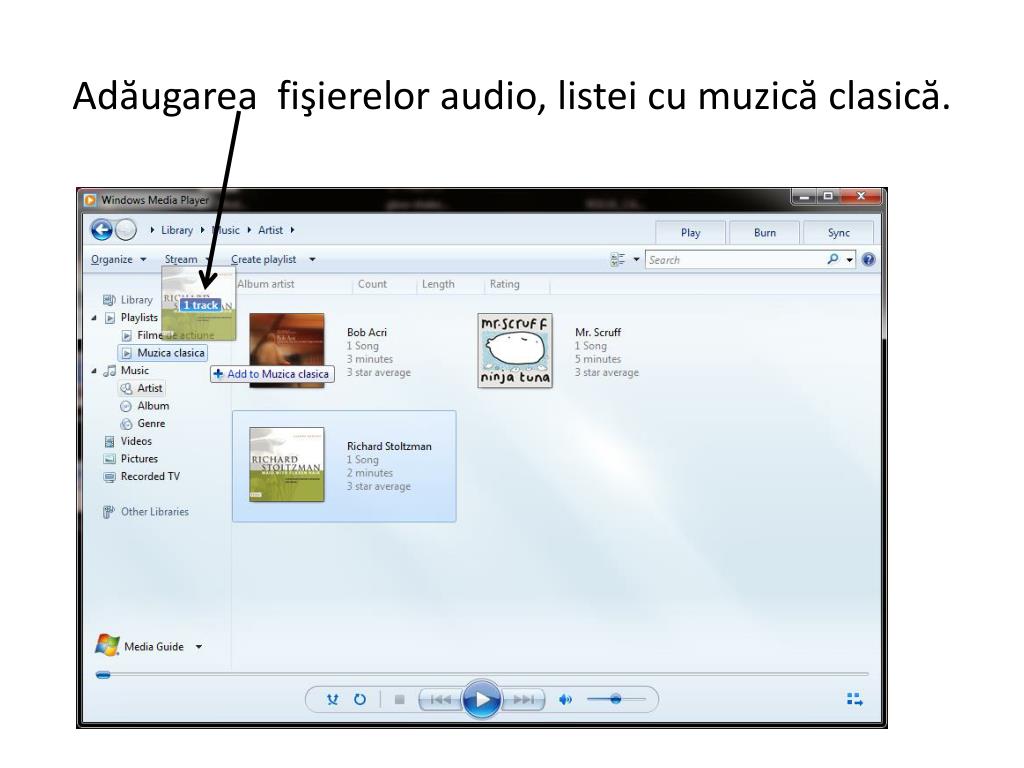Click Create playlist

point(264,259)
